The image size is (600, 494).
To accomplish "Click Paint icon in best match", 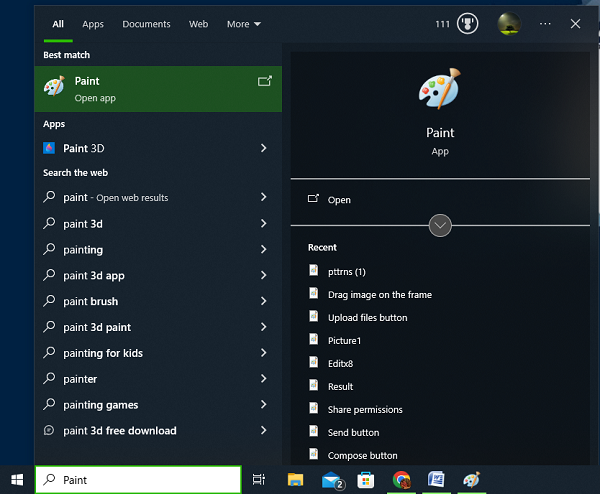I will [x=54, y=86].
